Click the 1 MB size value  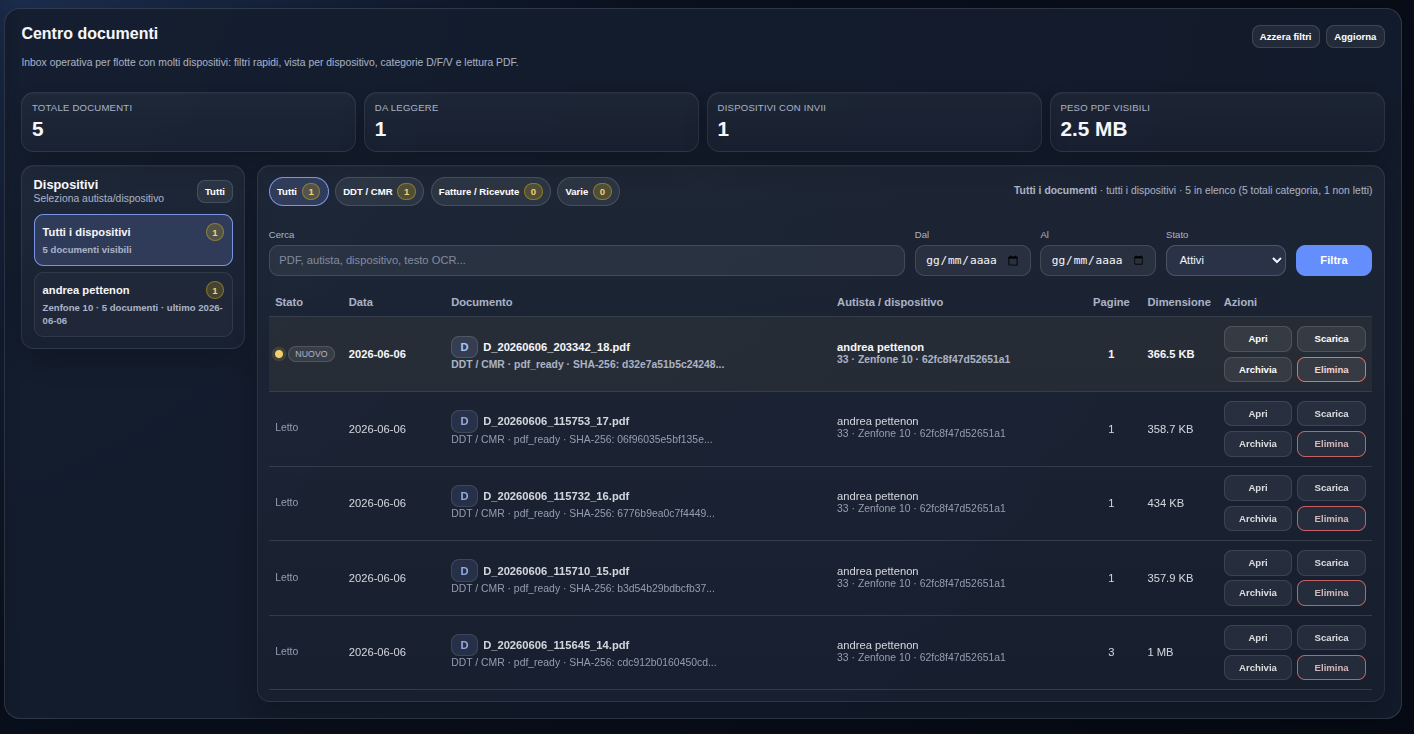tap(1160, 652)
